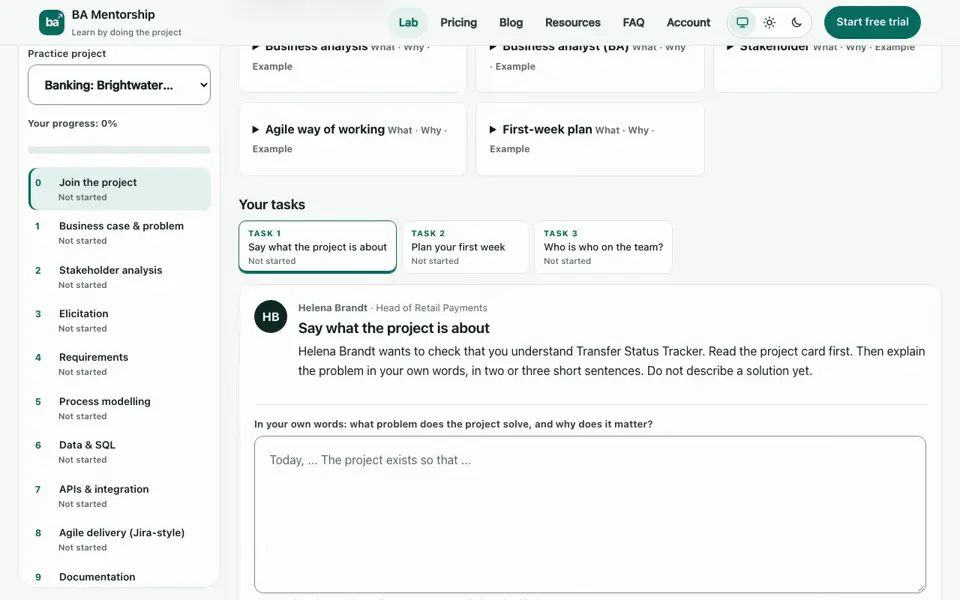Select Task 3 Who is who on the team
Viewport: 960px width, 600px height.
click(x=604, y=247)
